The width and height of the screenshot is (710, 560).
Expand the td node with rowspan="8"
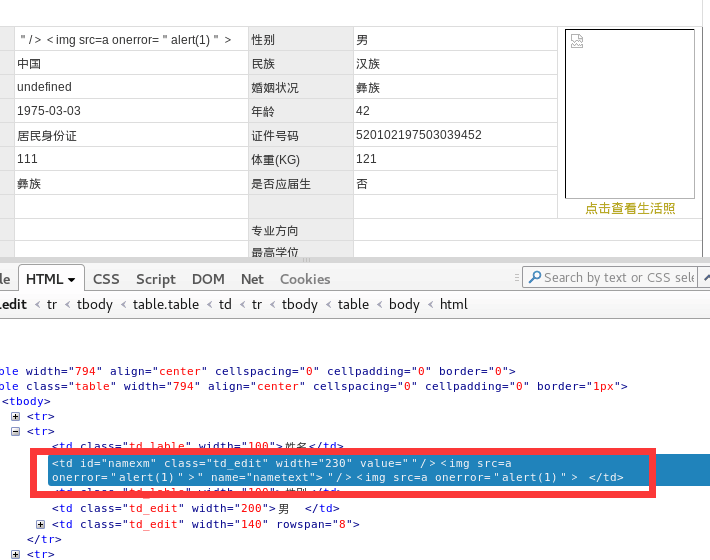[x=40, y=524]
